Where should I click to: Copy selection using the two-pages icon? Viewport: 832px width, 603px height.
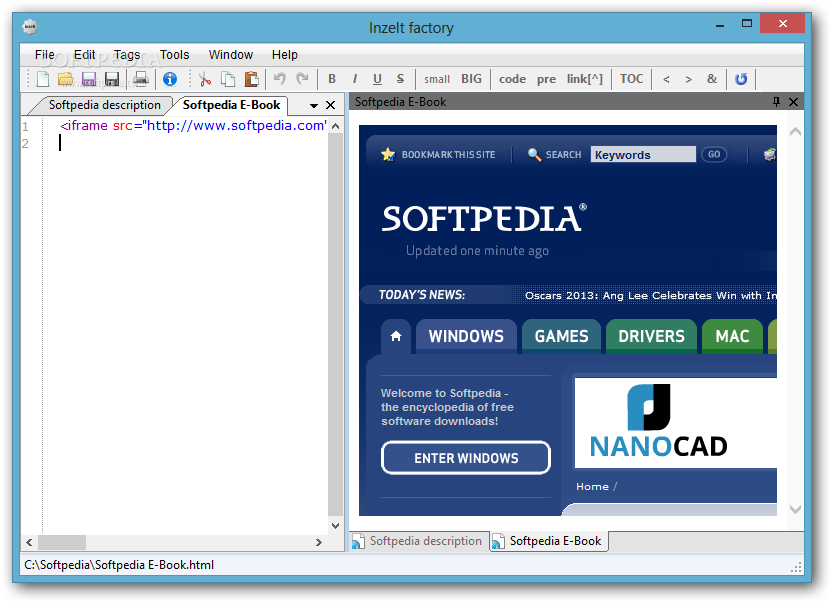point(228,79)
